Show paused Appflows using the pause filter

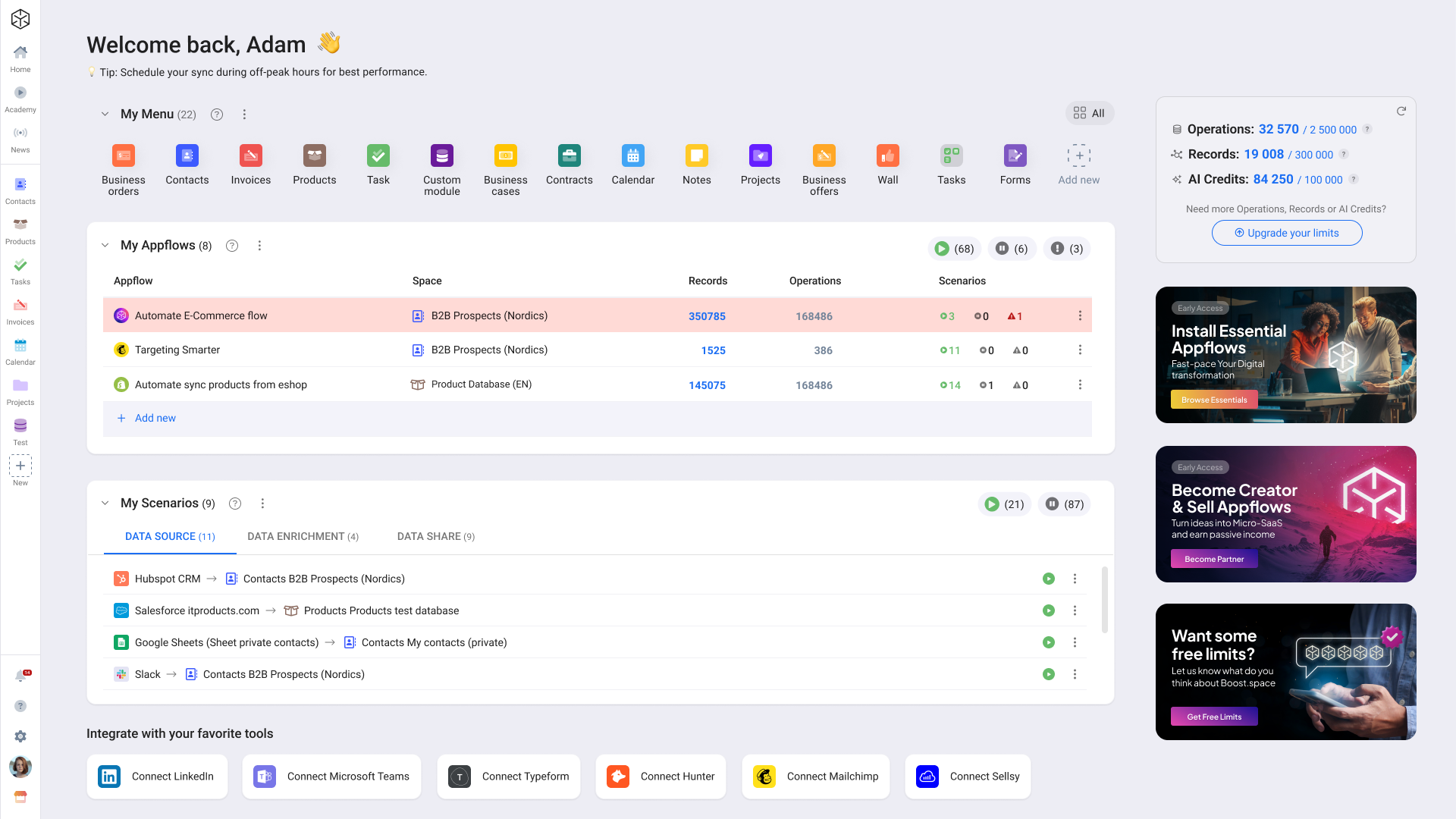coord(1012,248)
